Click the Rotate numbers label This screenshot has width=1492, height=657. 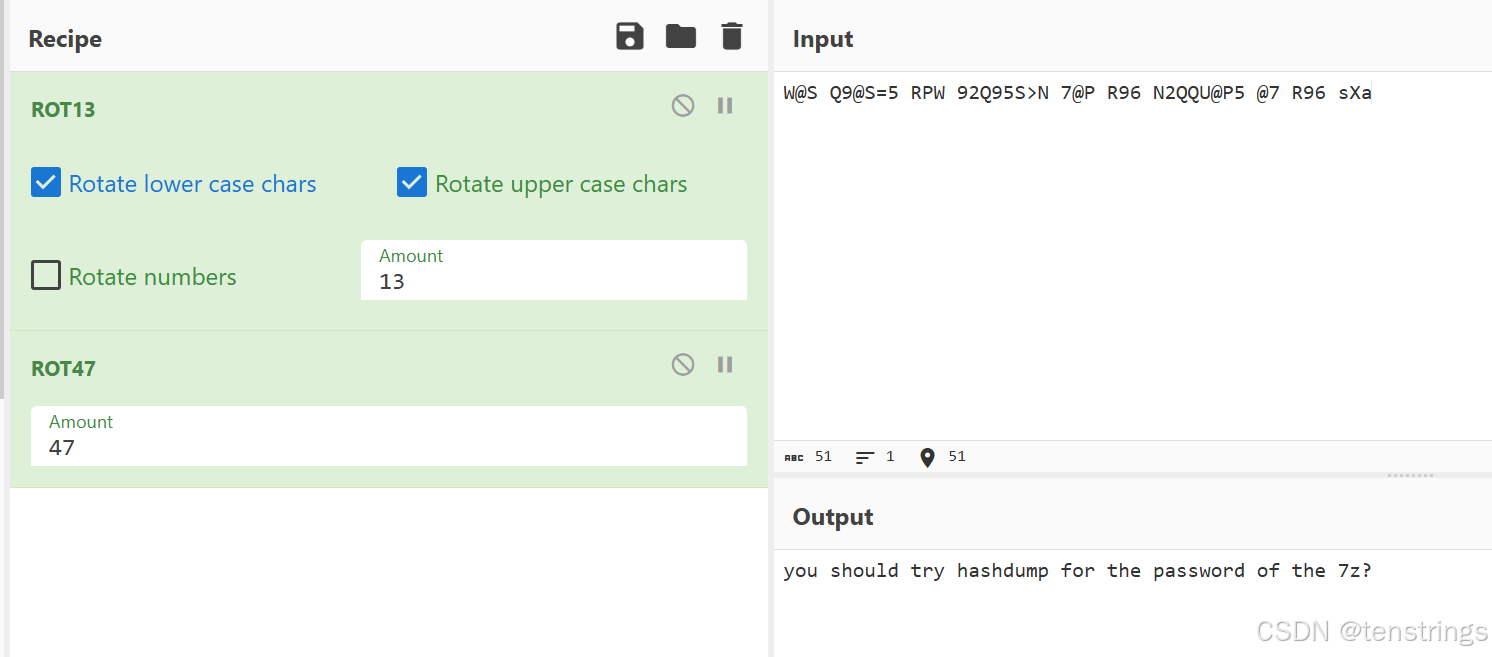click(x=153, y=277)
